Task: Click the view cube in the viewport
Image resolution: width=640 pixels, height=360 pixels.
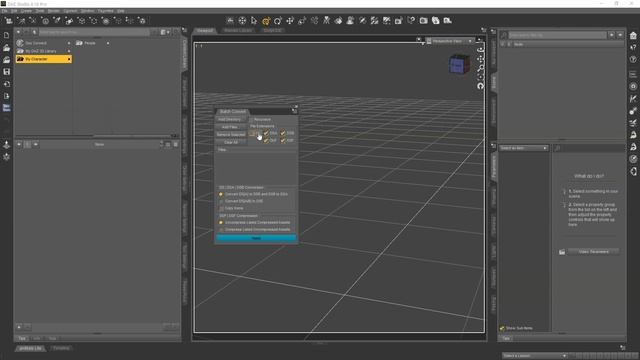Action: 459,64
